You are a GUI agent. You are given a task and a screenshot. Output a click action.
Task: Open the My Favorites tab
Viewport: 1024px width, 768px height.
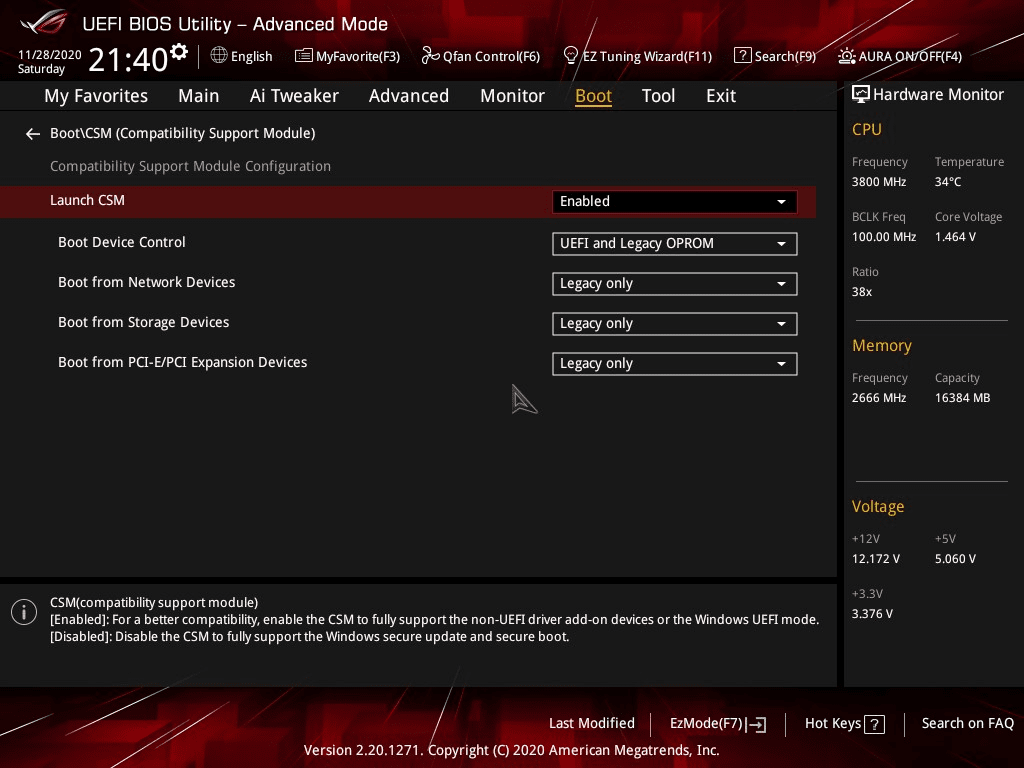coord(96,96)
